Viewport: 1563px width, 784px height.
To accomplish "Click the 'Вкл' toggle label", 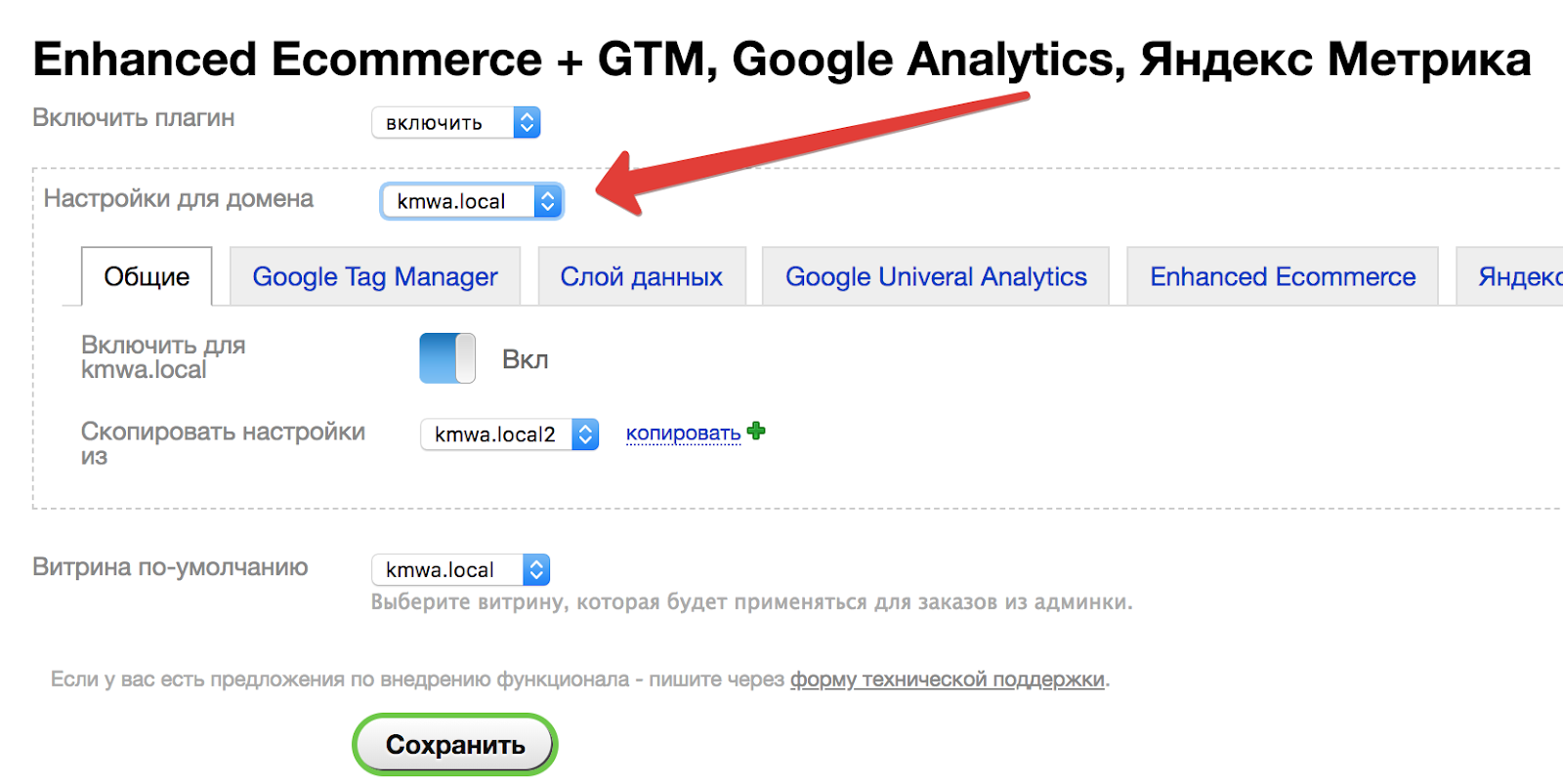I will (525, 360).
